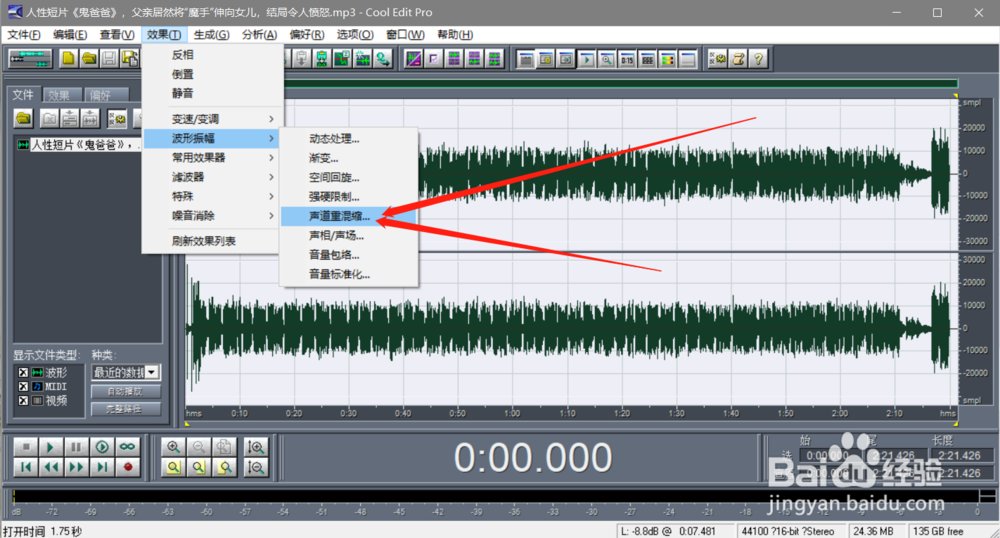Switch to multitrack view toolbar icon
Screen dimensions: 1000x538
(30, 59)
